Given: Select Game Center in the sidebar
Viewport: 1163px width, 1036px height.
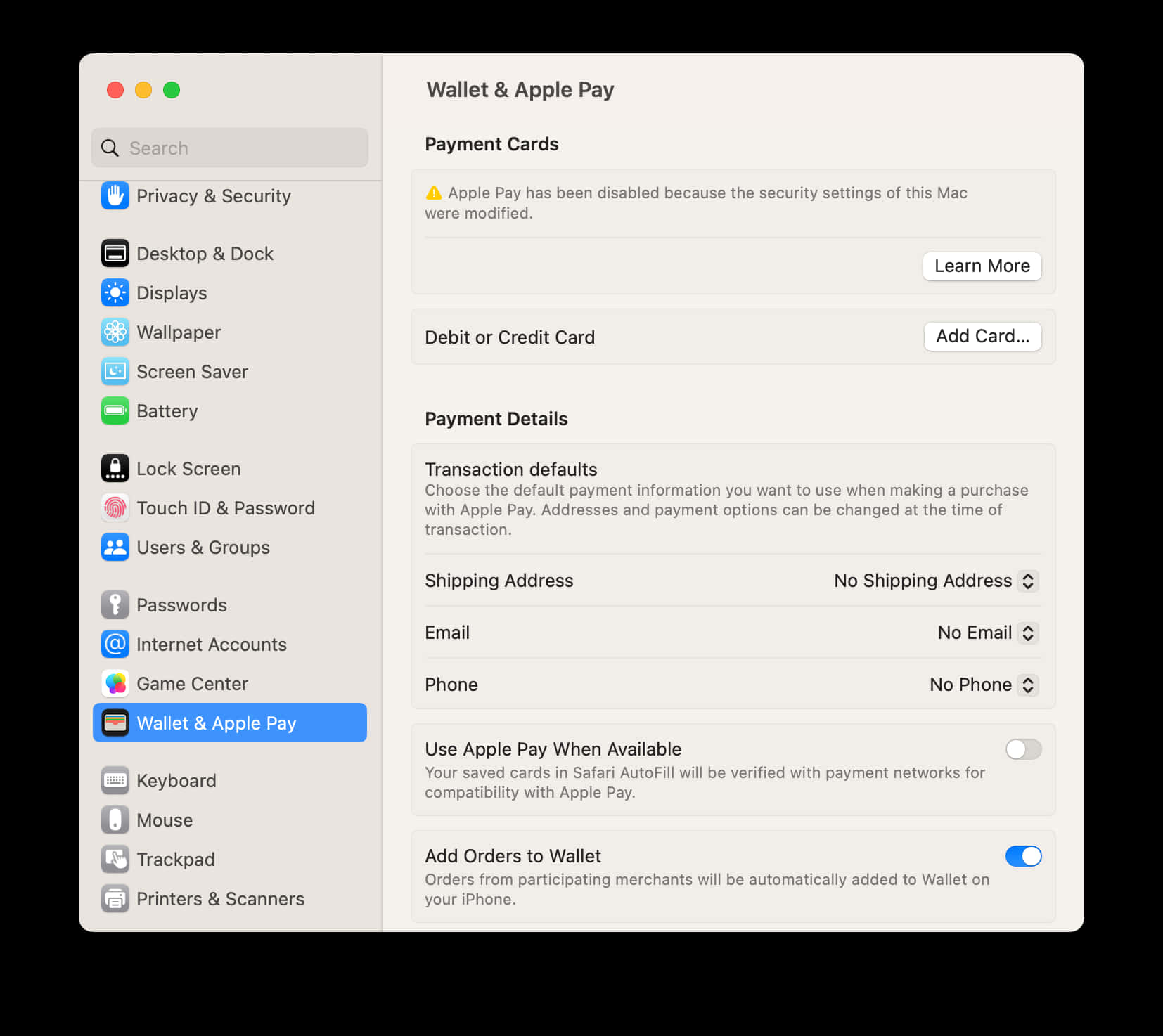Looking at the screenshot, I should pos(230,684).
